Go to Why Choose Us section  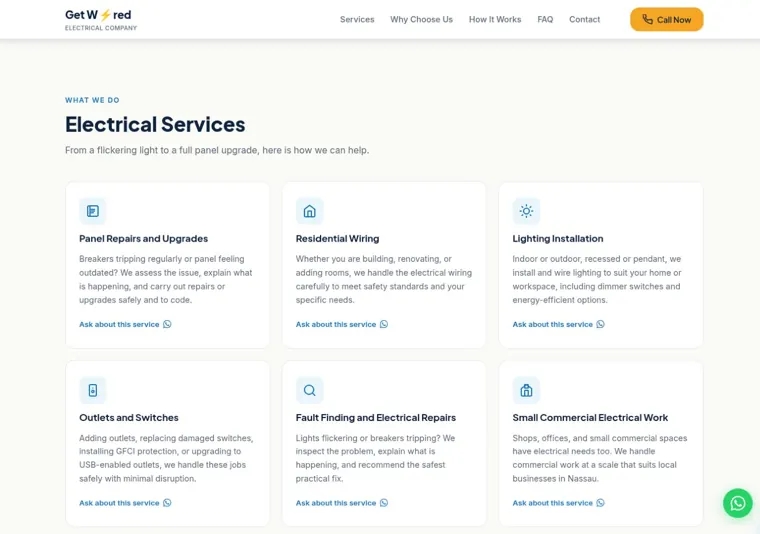point(421,19)
